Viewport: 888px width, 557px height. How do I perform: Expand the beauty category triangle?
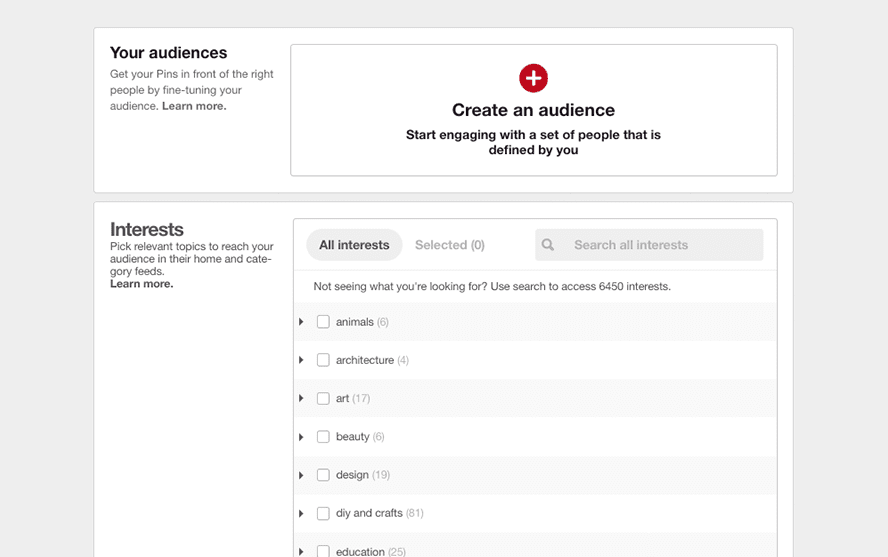click(301, 437)
